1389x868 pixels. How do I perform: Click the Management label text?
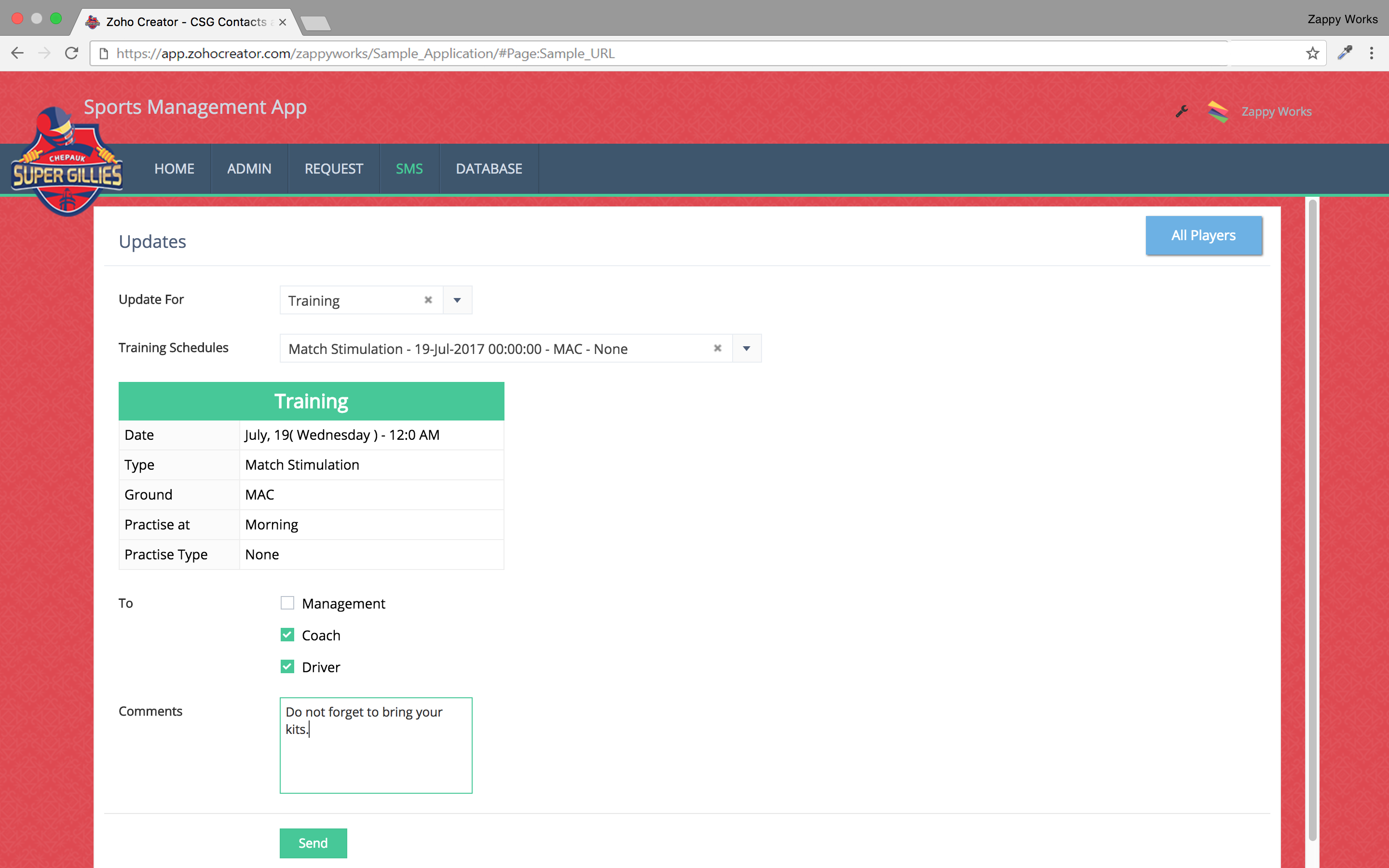tap(343, 603)
